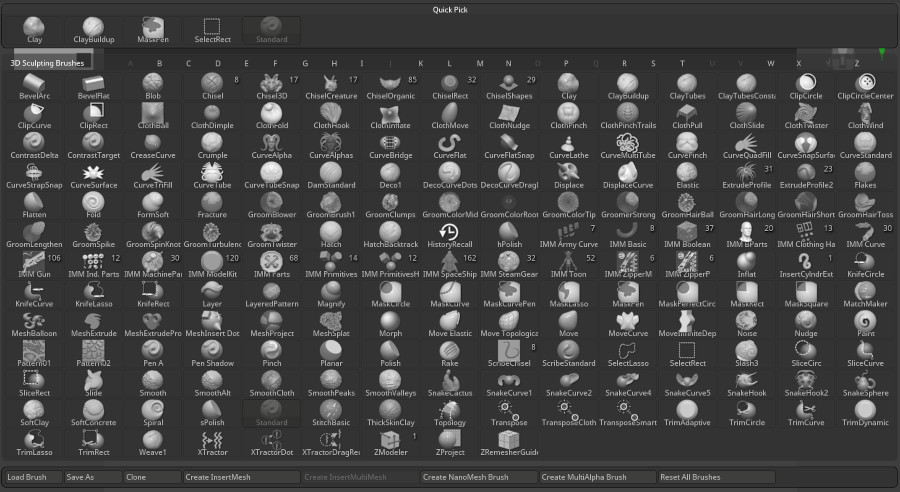Select the Smooth brush

click(x=153, y=384)
